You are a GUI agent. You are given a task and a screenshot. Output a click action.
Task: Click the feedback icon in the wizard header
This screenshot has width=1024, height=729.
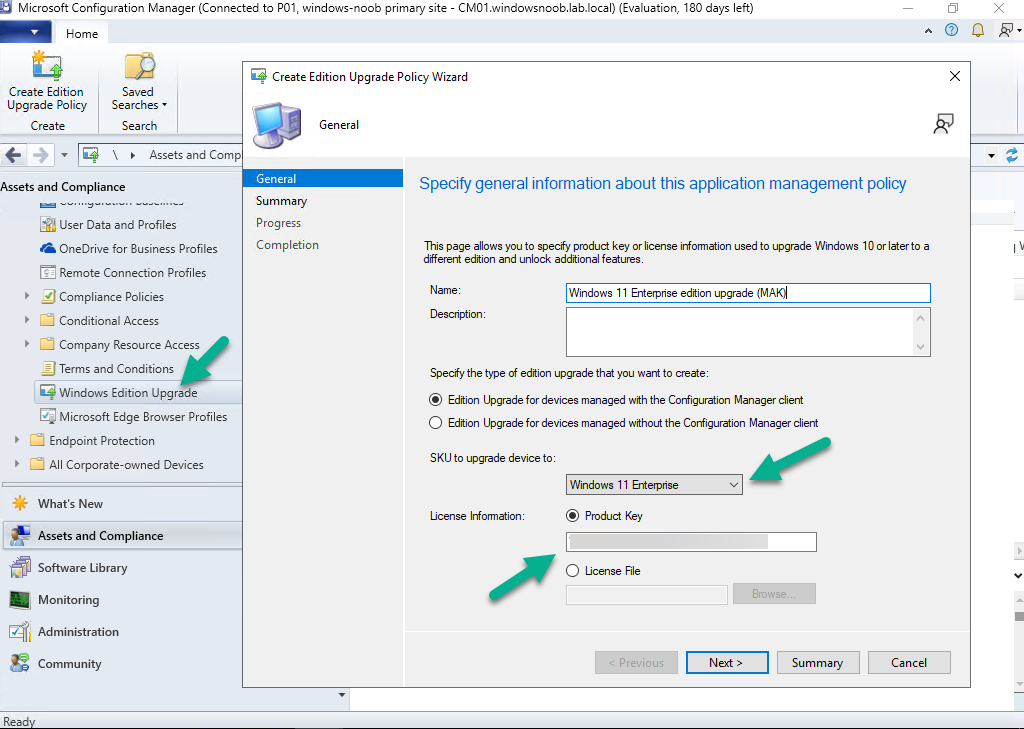[x=943, y=123]
